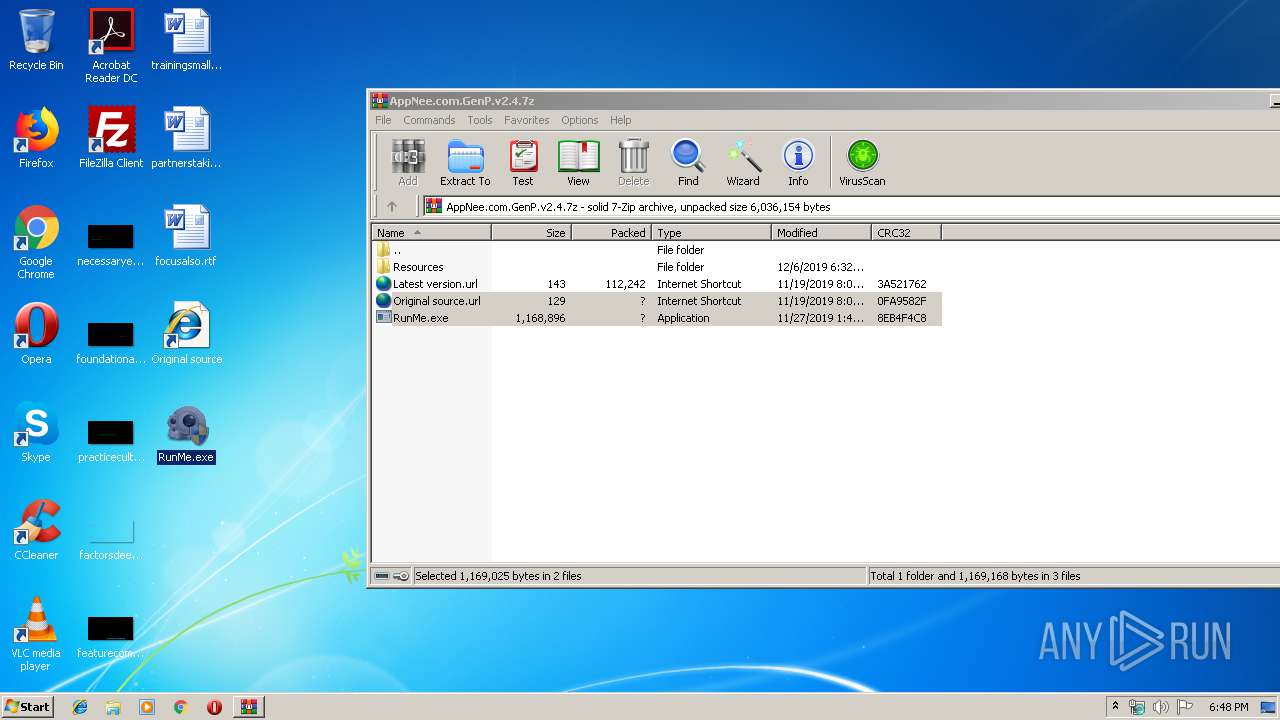This screenshot has width=1280, height=720.
Task: Open Windows Media Player taskbar icon
Action: (147, 707)
